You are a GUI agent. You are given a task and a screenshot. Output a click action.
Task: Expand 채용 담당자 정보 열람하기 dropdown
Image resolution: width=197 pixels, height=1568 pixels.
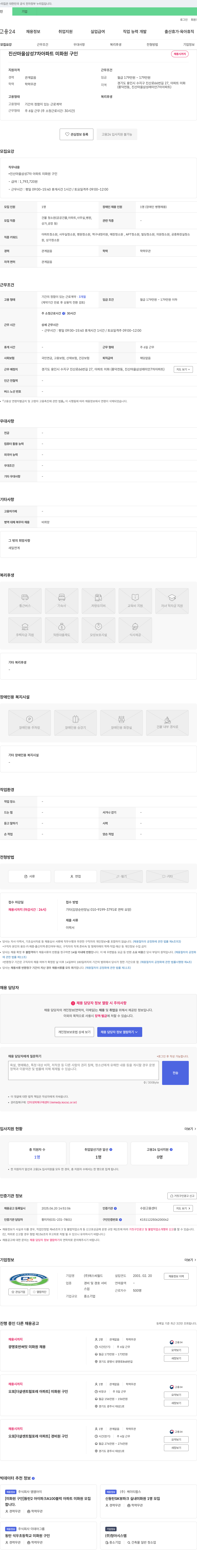(120, 1032)
